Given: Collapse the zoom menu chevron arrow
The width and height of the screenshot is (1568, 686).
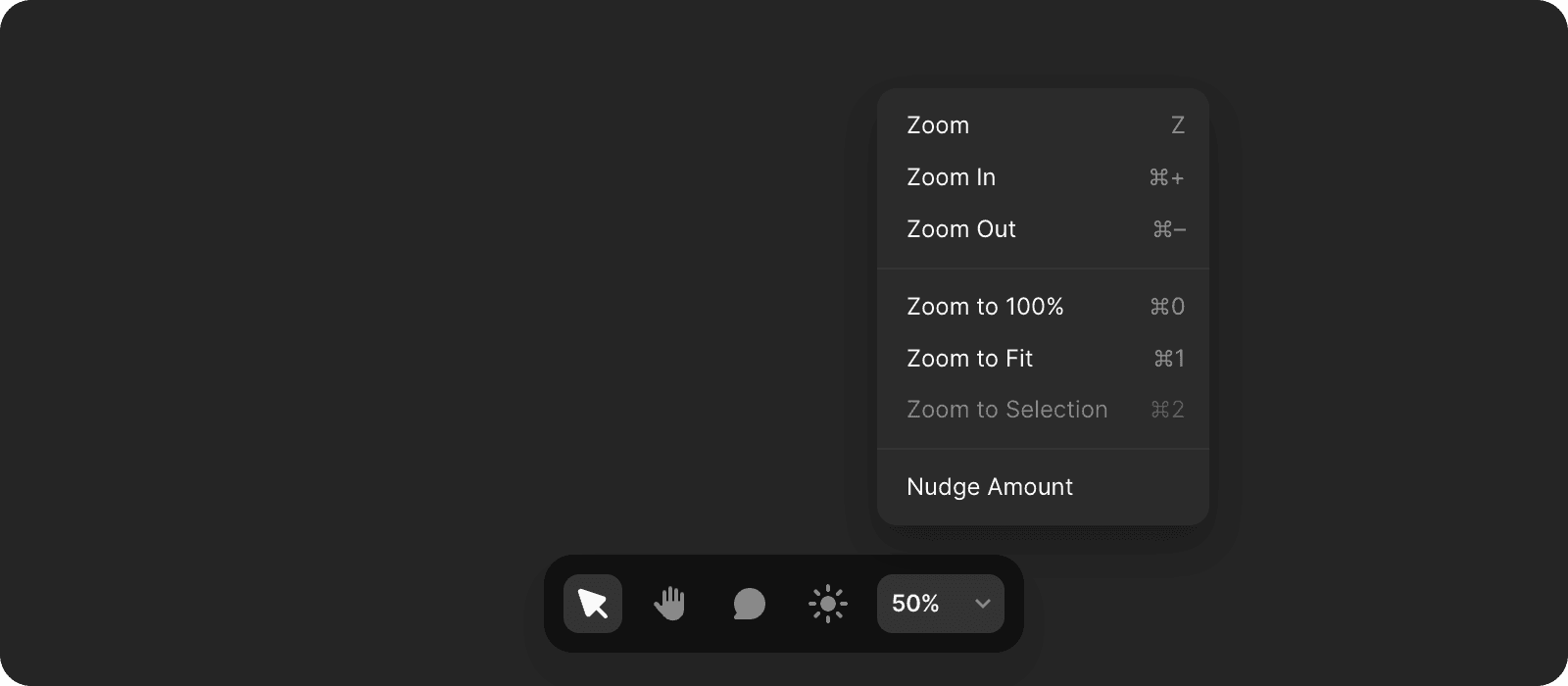Looking at the screenshot, I should pyautogui.click(x=983, y=604).
